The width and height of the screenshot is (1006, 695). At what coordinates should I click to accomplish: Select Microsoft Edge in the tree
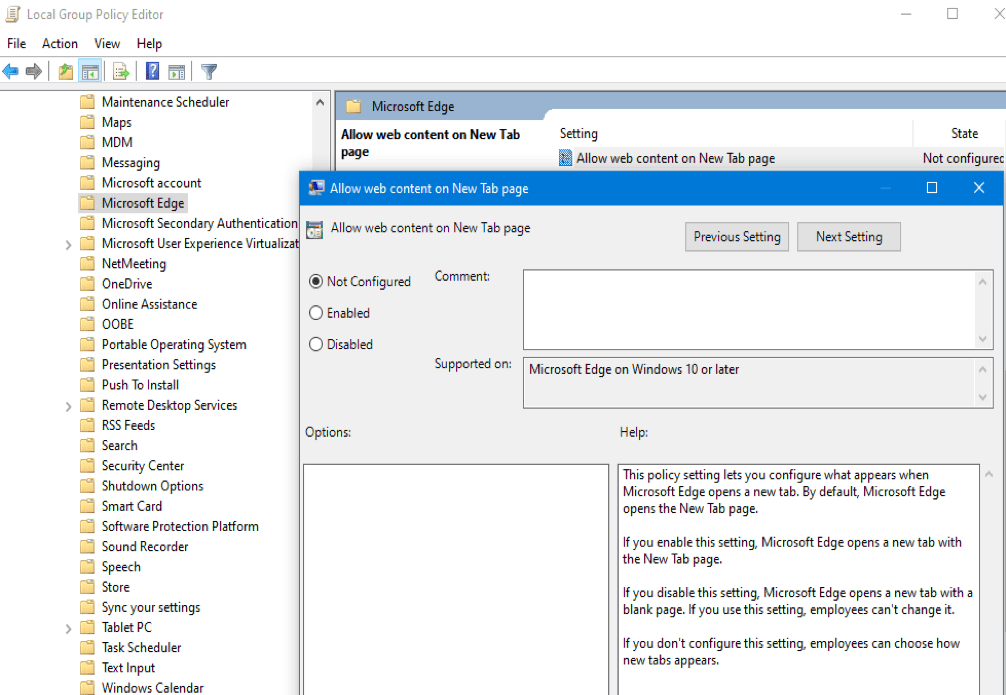143,203
